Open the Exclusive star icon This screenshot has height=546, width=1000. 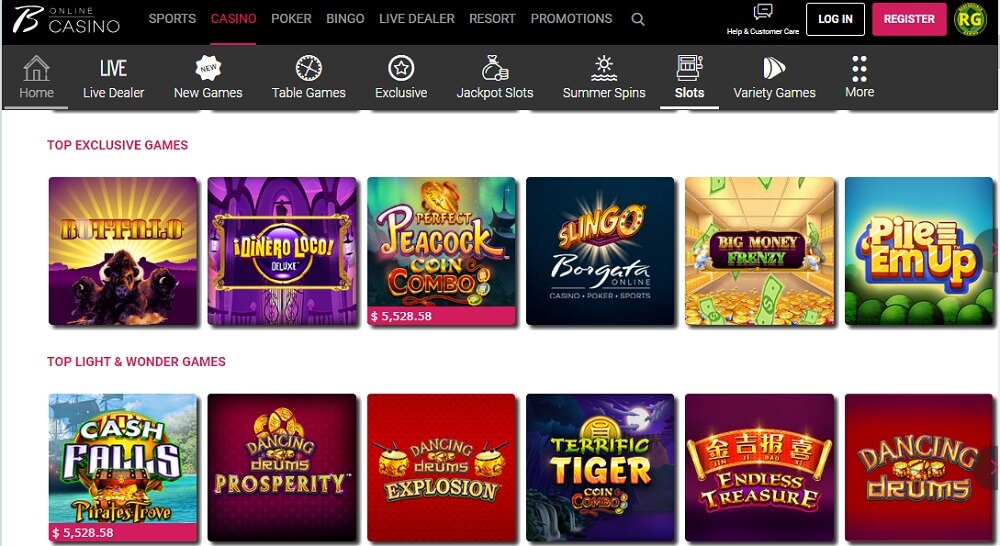[x=401, y=68]
